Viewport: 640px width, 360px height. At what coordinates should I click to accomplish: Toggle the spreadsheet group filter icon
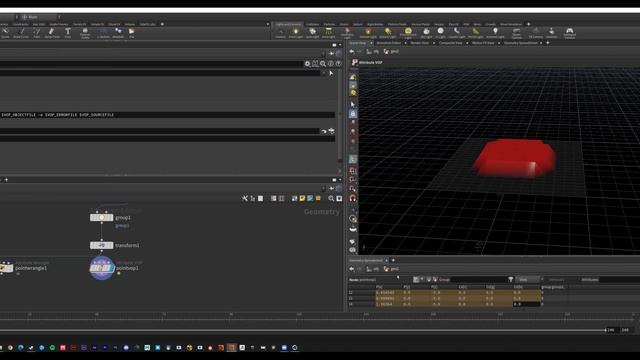pos(511,280)
